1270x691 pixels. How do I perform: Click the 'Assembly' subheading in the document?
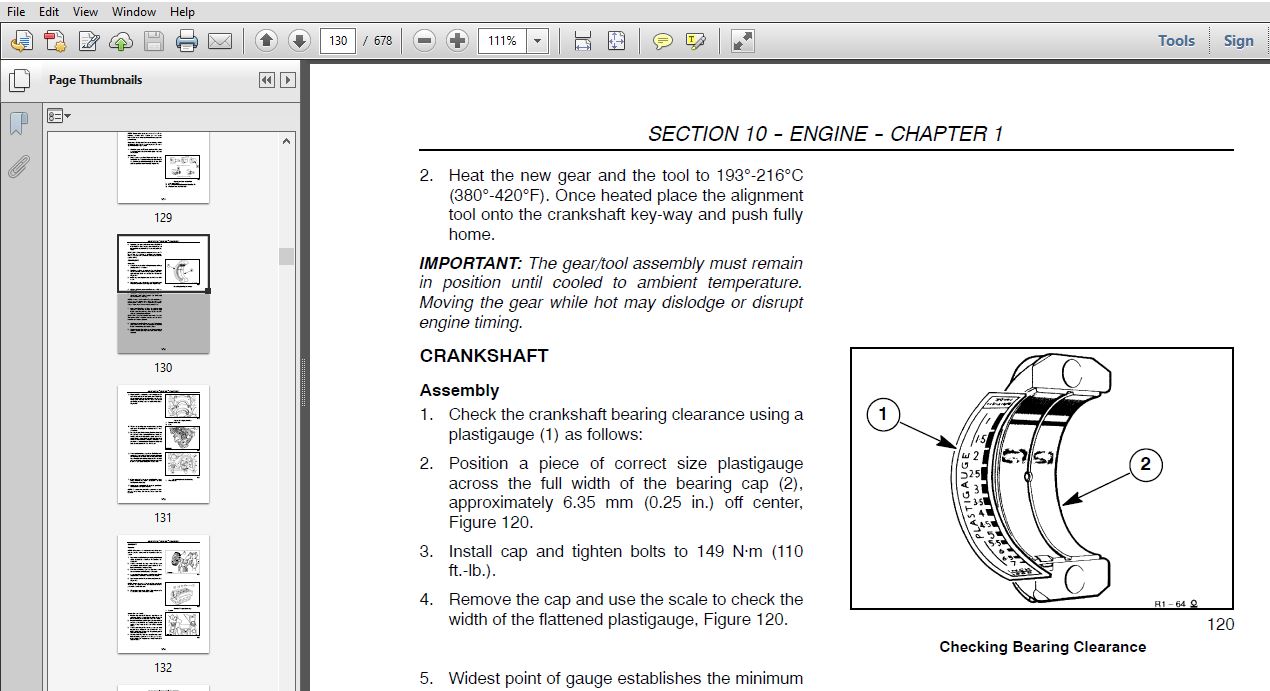(459, 391)
